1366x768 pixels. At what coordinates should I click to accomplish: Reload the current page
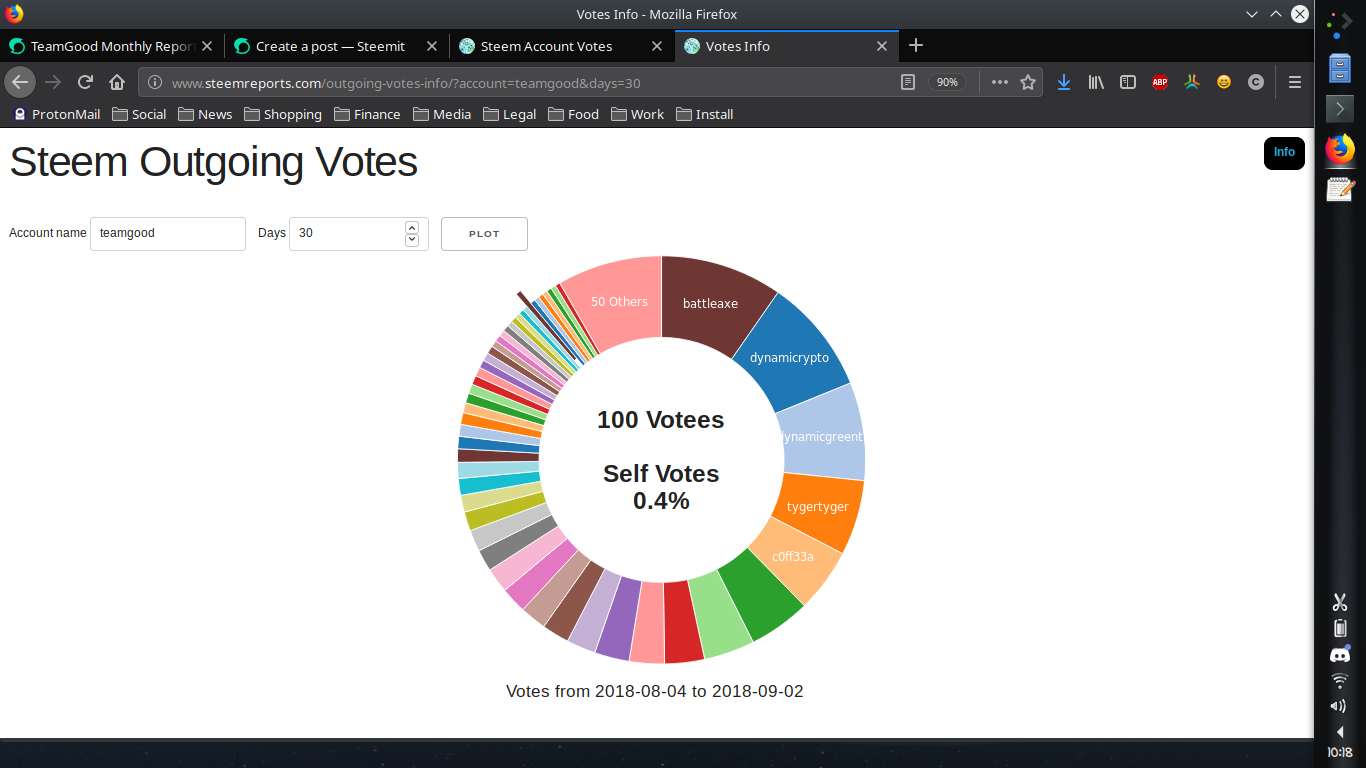click(x=86, y=82)
